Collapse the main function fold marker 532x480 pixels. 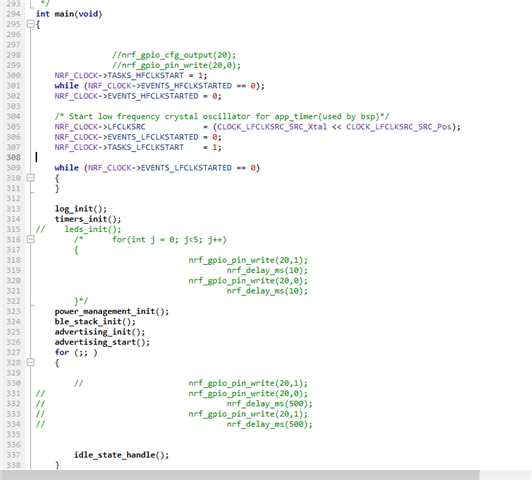pos(31,24)
